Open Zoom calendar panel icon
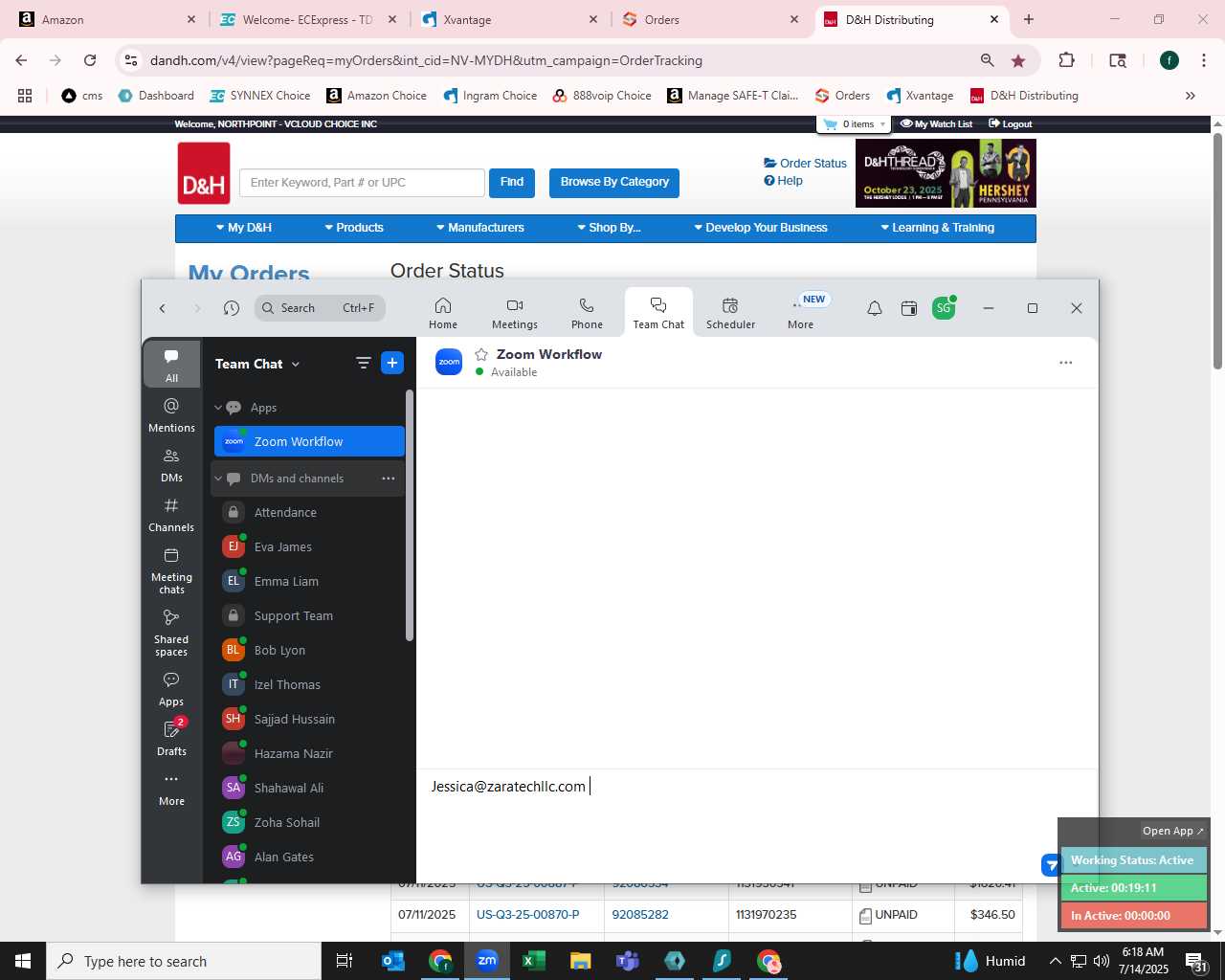Viewport: 1225px width, 980px height. pos(909,308)
